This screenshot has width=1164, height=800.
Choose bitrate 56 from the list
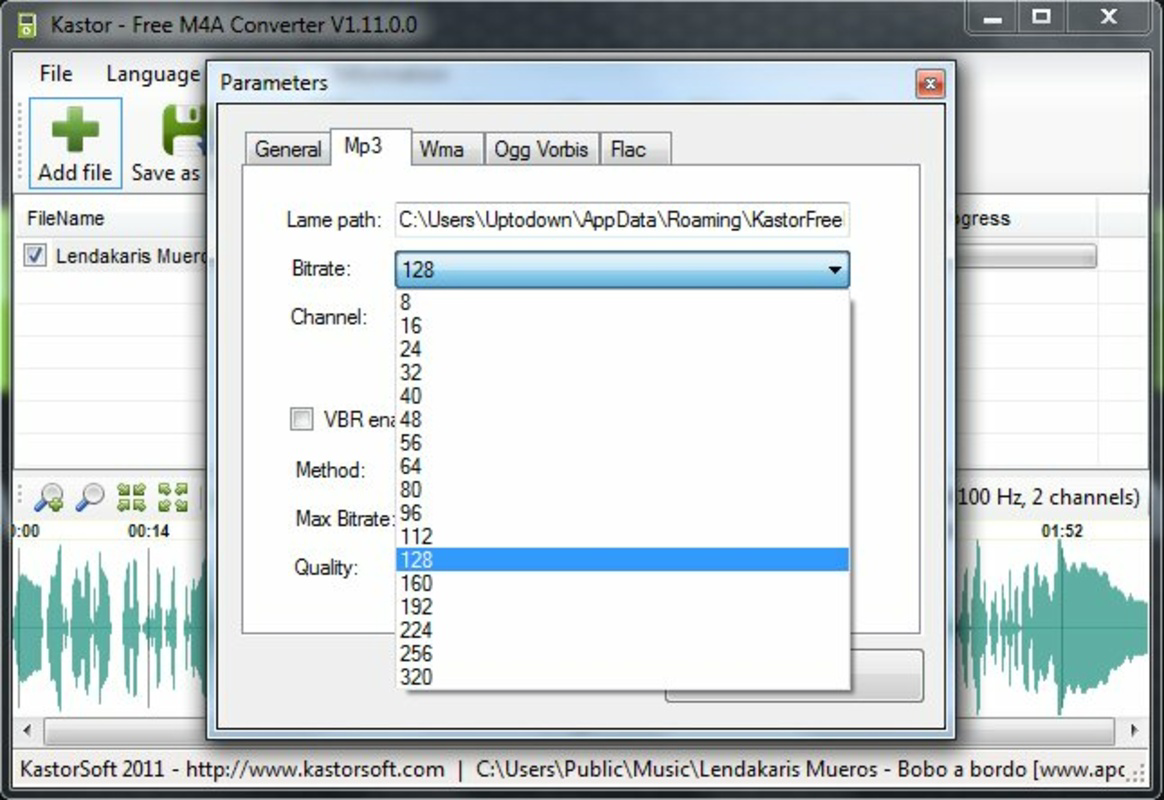pyautogui.click(x=621, y=443)
